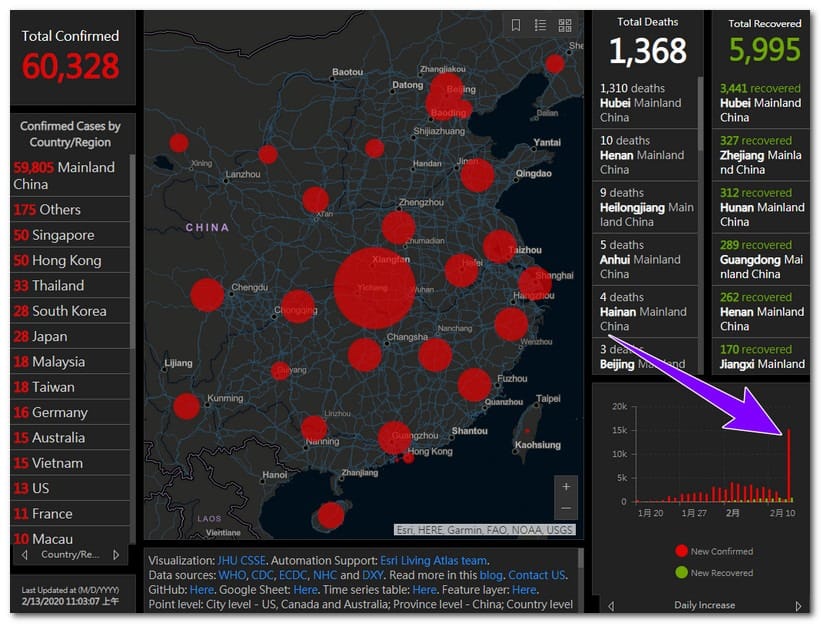Select Thailand in country list
821x624 pixels.
(70, 285)
